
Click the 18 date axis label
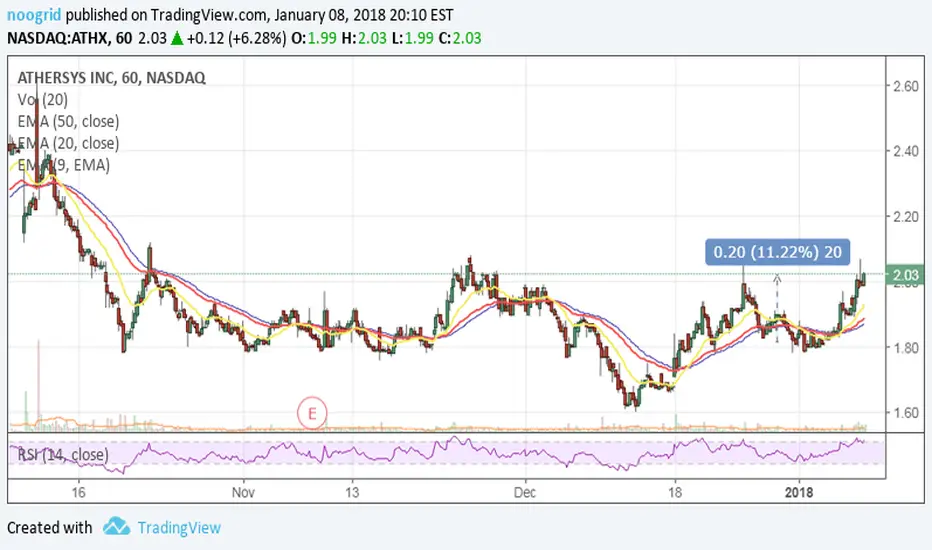[x=675, y=492]
